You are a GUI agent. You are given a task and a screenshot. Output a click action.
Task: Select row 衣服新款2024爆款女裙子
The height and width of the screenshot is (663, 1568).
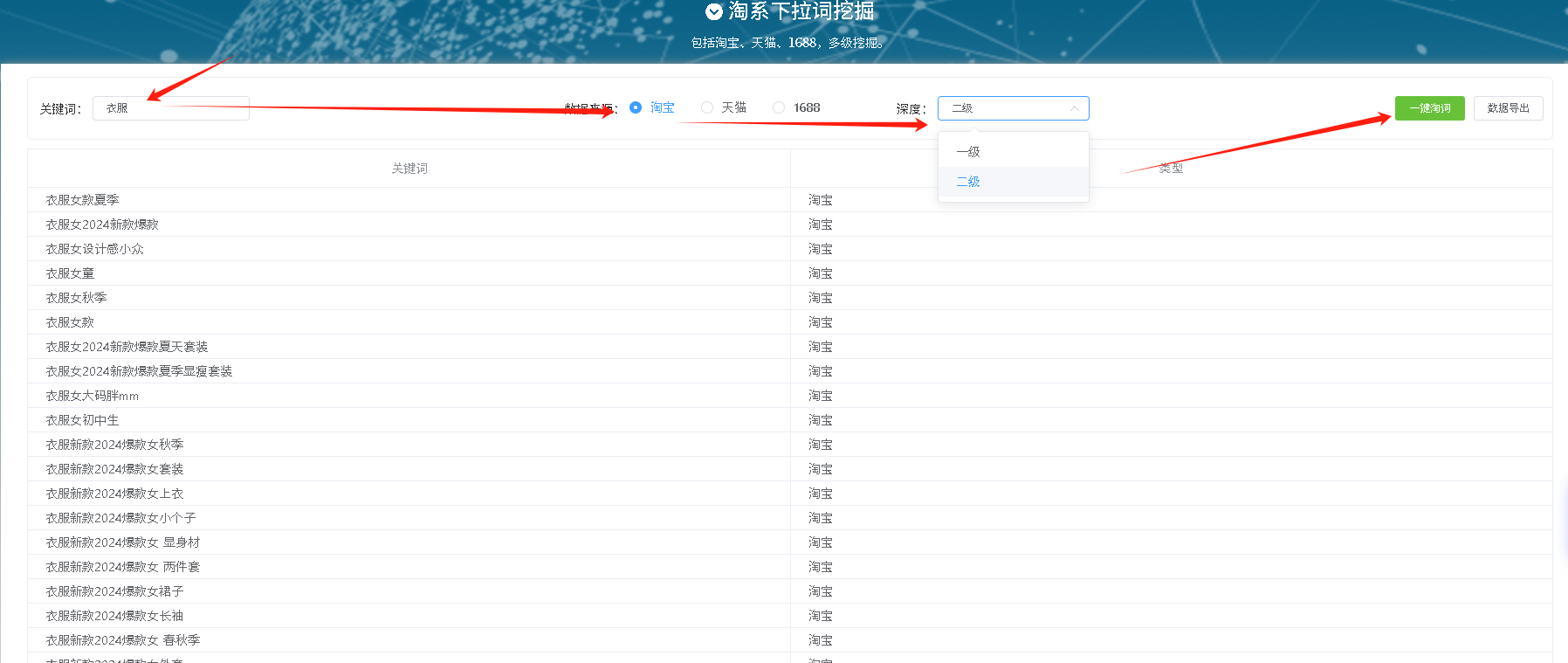pyautogui.click(x=789, y=591)
